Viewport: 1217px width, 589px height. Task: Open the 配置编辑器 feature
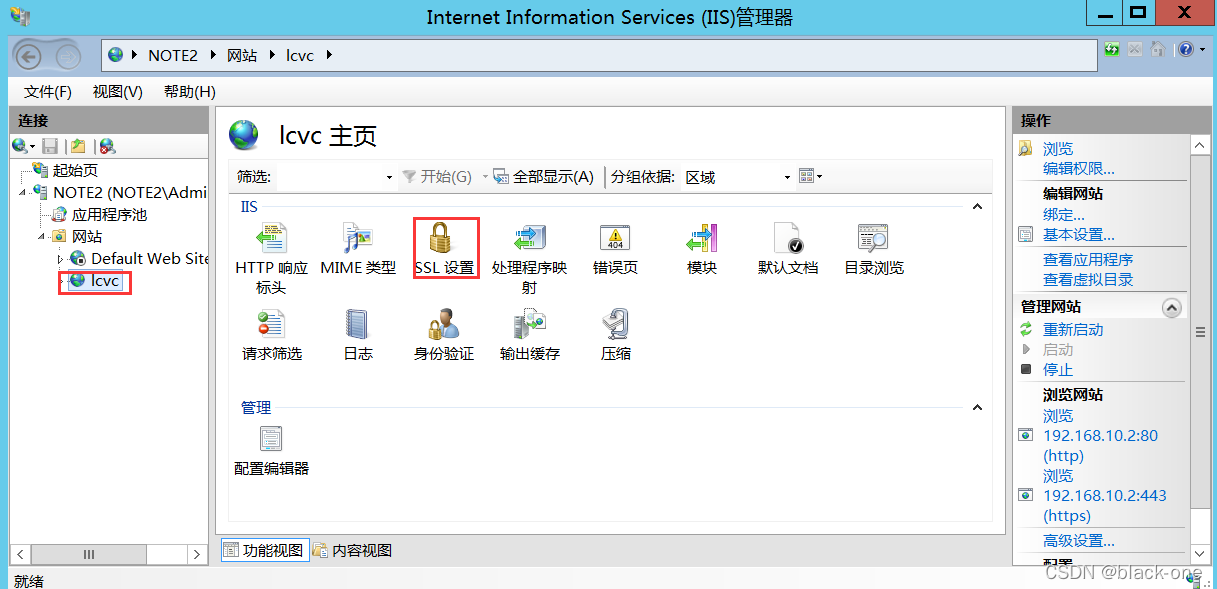pos(271,450)
